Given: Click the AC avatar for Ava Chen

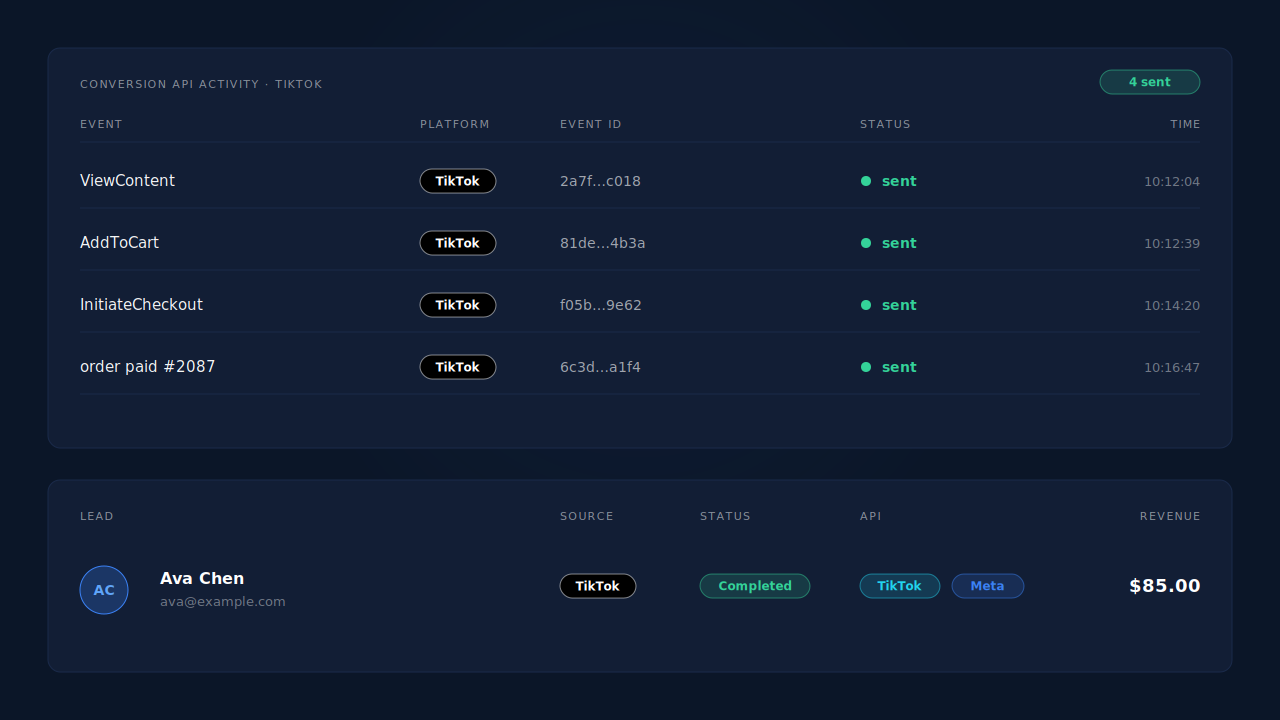Looking at the screenshot, I should (x=104, y=590).
